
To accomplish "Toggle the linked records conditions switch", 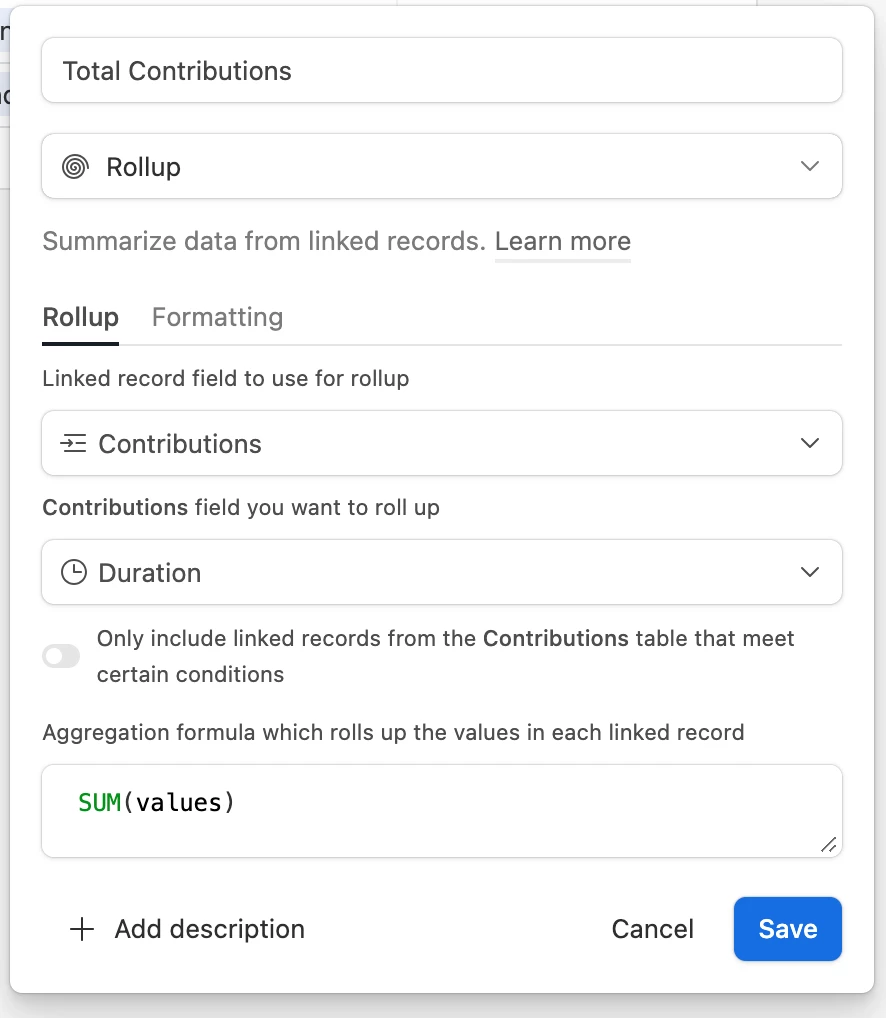I will tap(61, 656).
